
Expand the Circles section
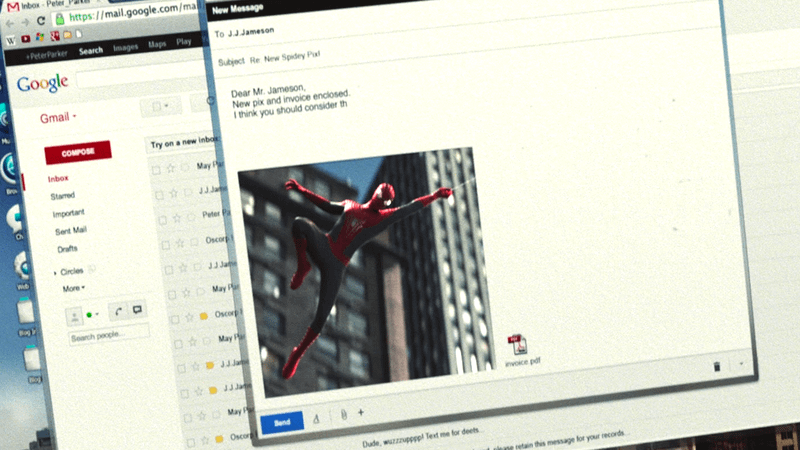(55, 273)
